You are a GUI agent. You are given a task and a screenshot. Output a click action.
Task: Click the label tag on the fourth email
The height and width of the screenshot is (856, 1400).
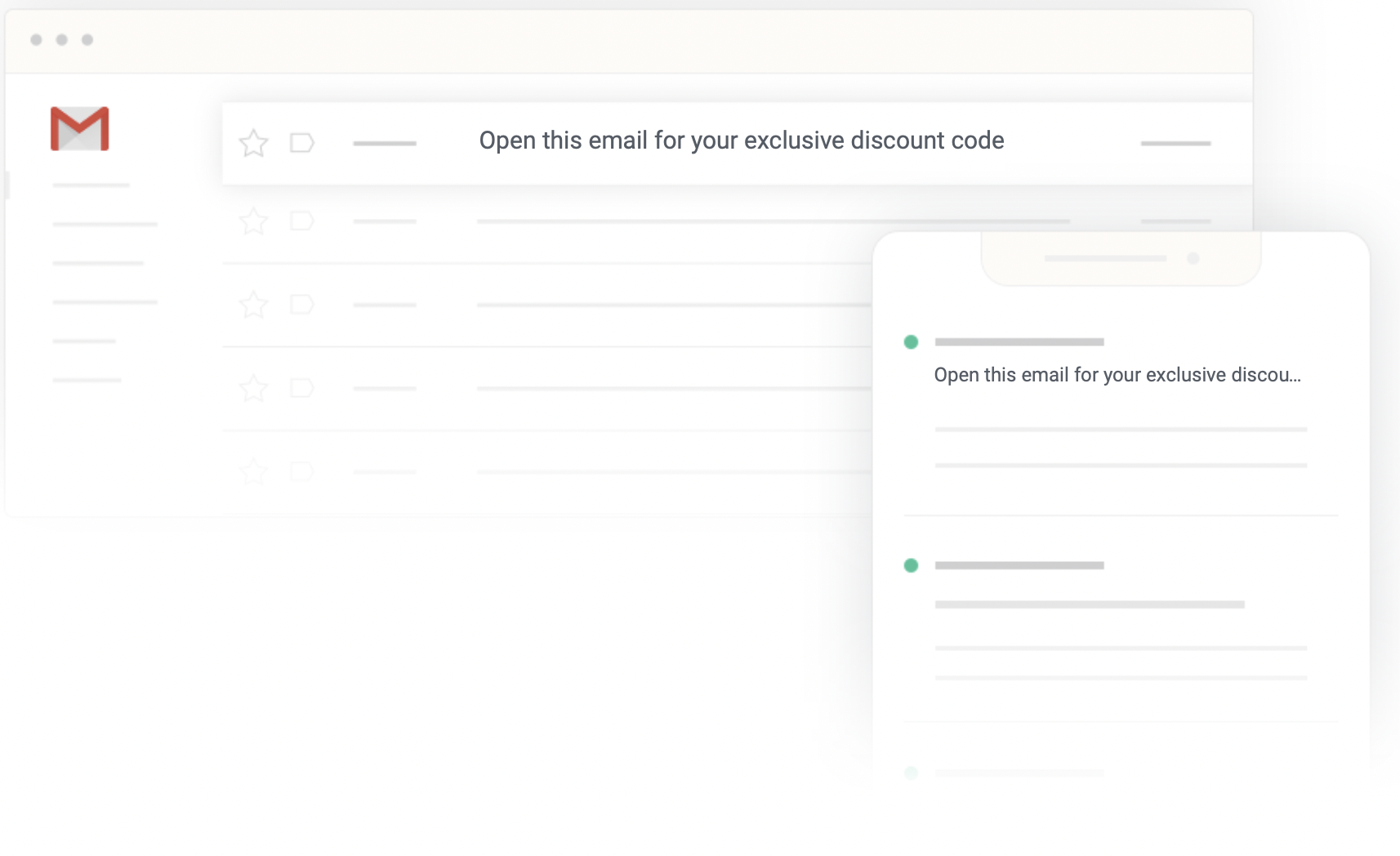(302, 389)
